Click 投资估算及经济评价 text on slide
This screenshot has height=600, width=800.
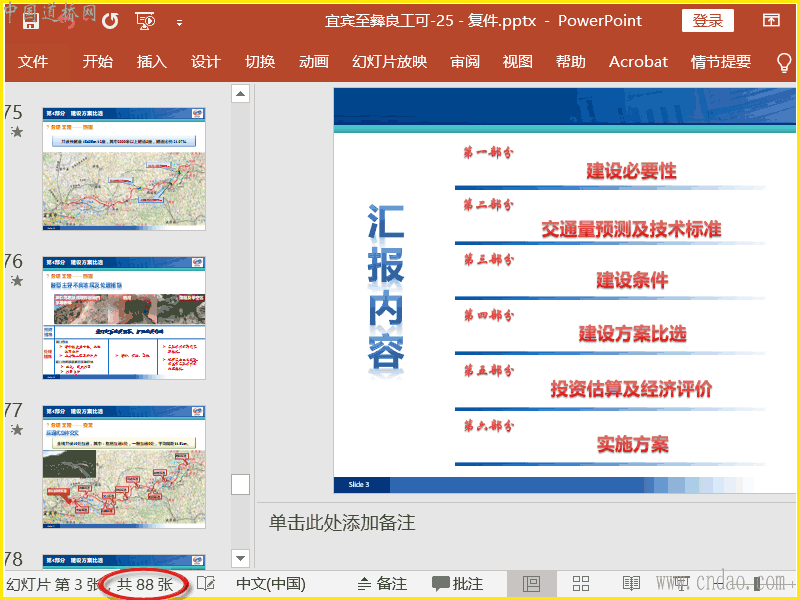(632, 389)
